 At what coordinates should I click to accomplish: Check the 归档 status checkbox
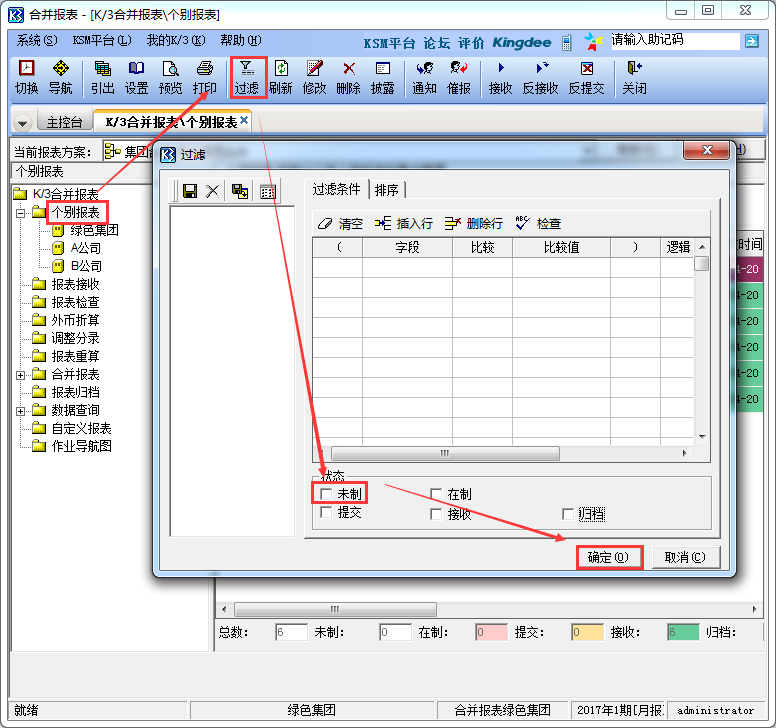tap(569, 514)
